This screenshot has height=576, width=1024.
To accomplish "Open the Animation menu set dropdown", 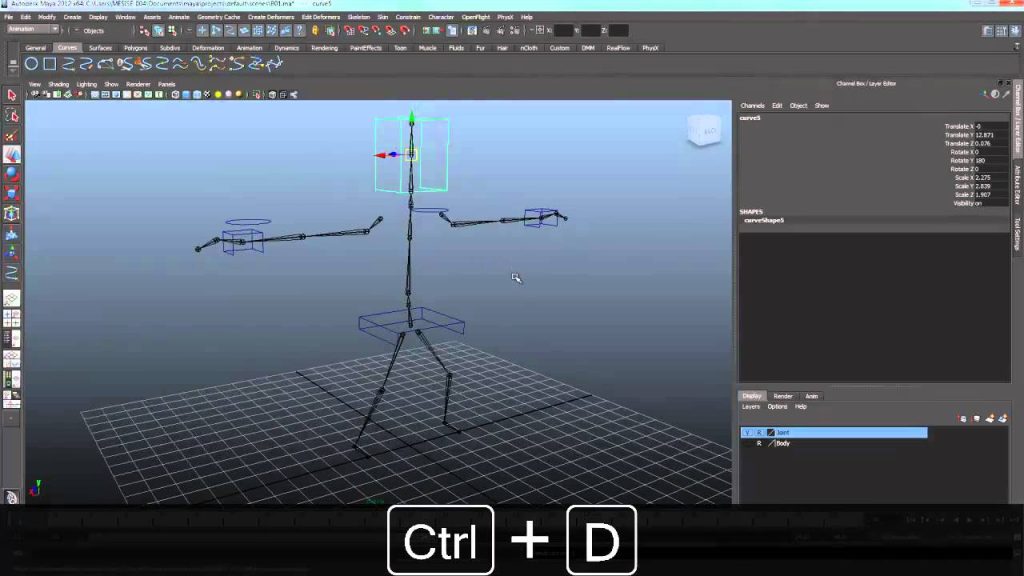I will point(33,29).
